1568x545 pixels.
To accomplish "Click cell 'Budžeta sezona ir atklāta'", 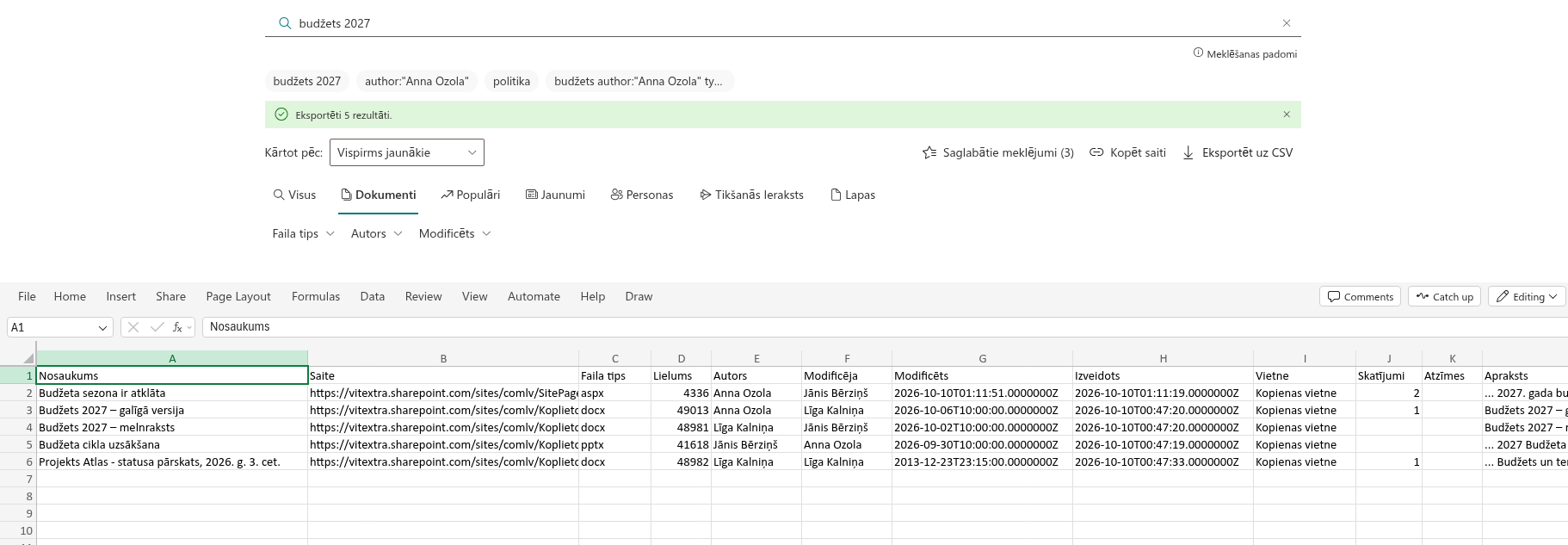I will [x=172, y=393].
